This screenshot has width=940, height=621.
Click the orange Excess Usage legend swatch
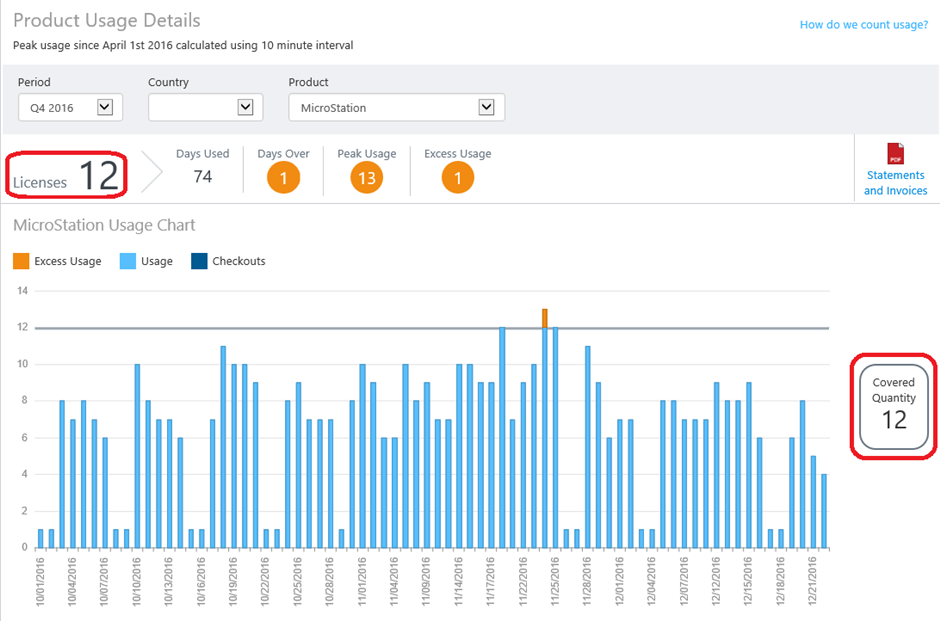21,261
